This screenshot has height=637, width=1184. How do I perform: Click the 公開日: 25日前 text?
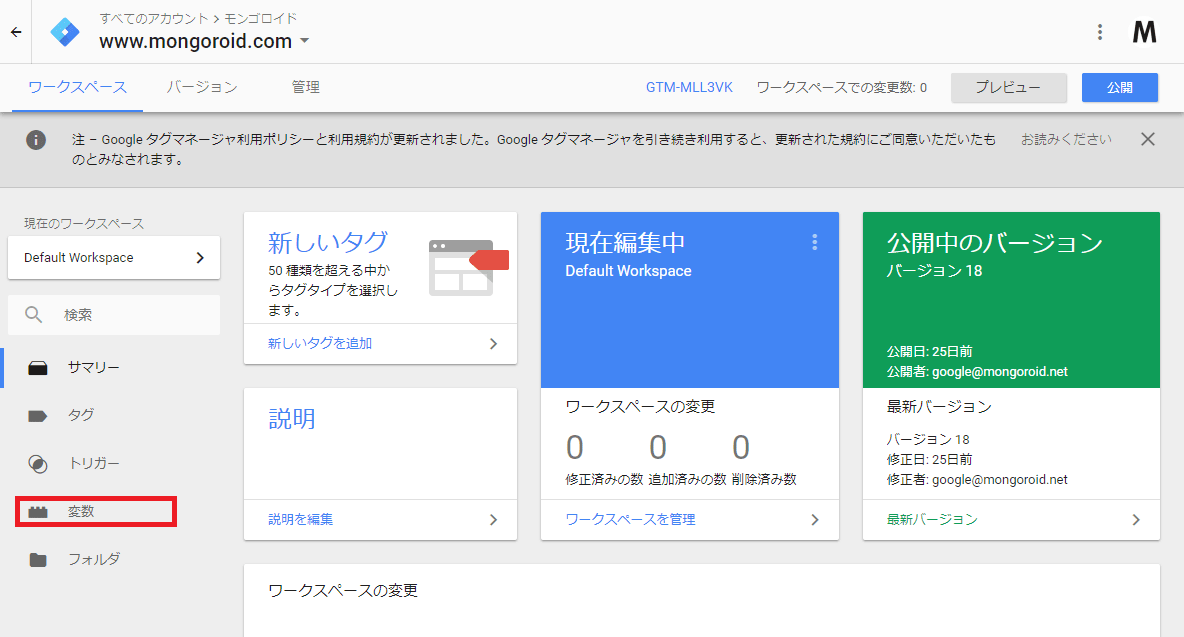(930, 352)
